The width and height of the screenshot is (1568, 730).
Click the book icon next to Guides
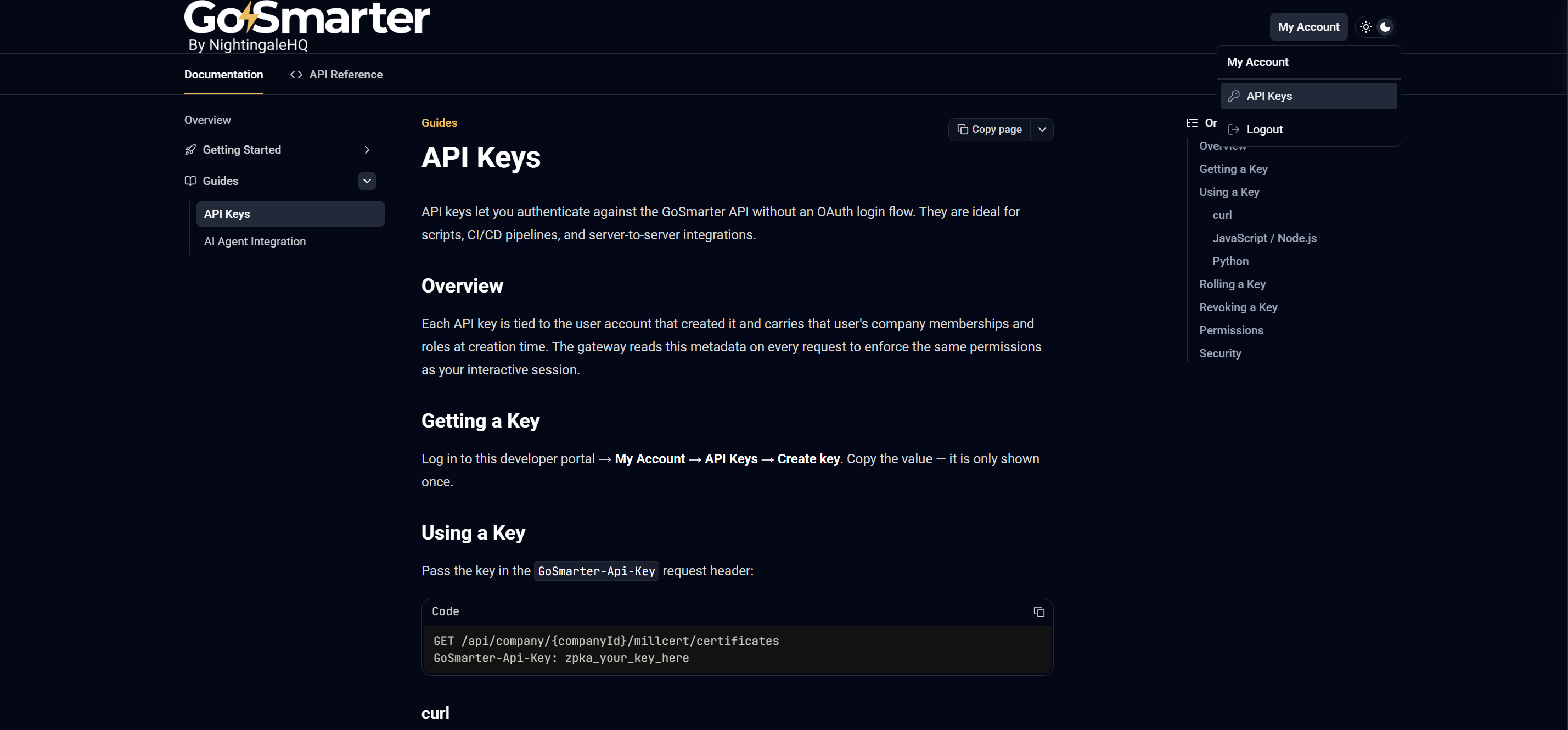[x=190, y=181]
